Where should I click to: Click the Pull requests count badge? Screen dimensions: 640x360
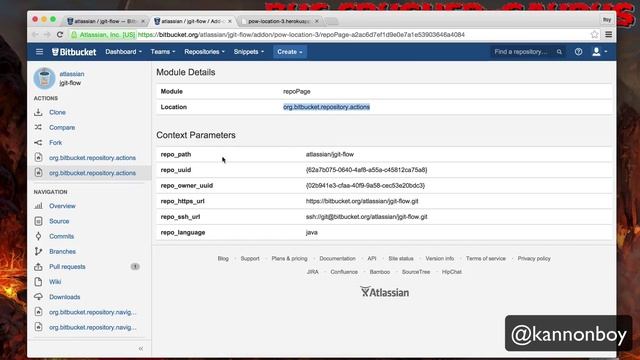point(135,267)
